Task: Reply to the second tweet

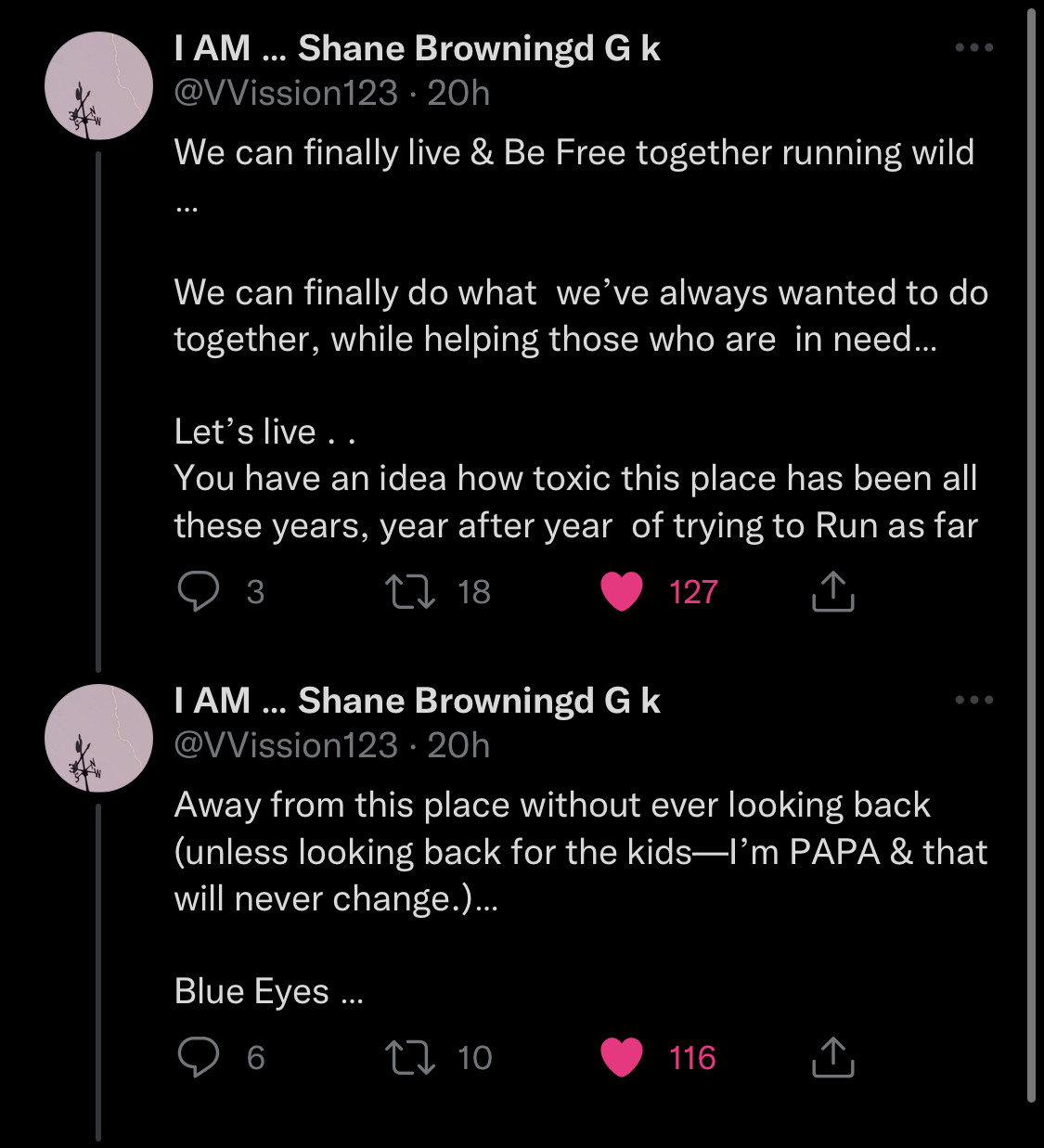Action: 199,1057
